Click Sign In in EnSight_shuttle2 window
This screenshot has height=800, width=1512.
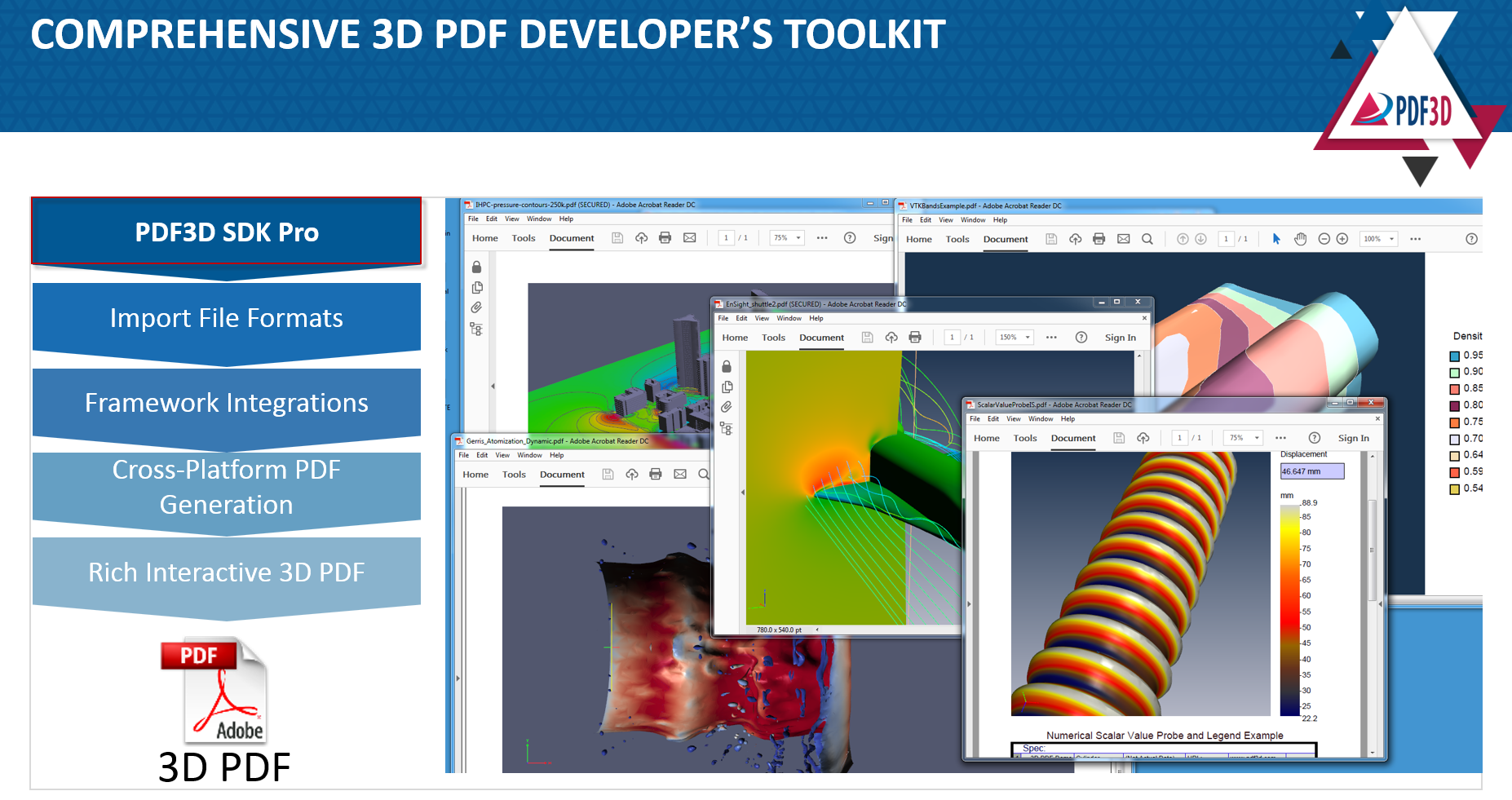point(1121,338)
